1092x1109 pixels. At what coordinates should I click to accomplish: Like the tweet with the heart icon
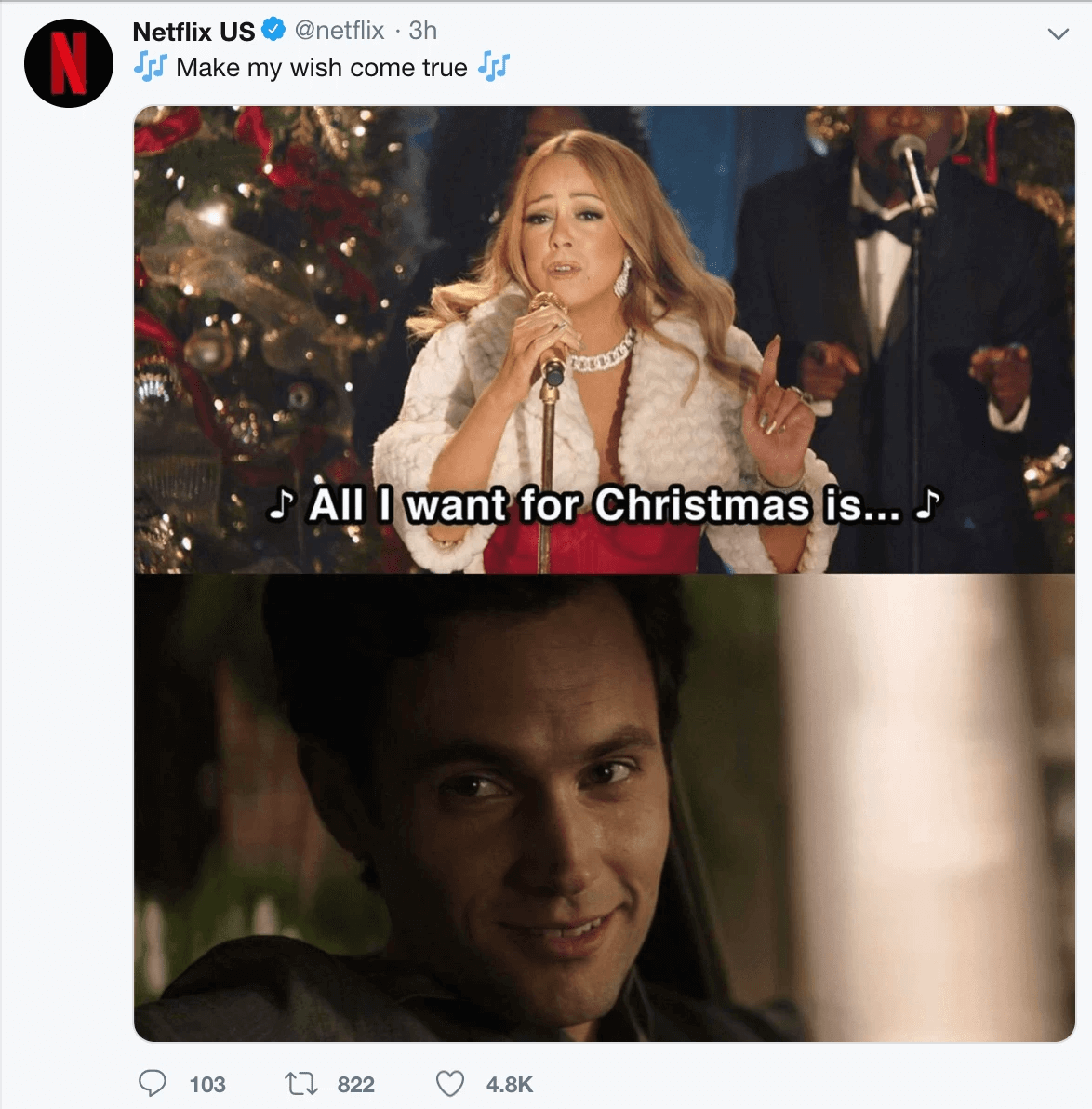tap(450, 1084)
